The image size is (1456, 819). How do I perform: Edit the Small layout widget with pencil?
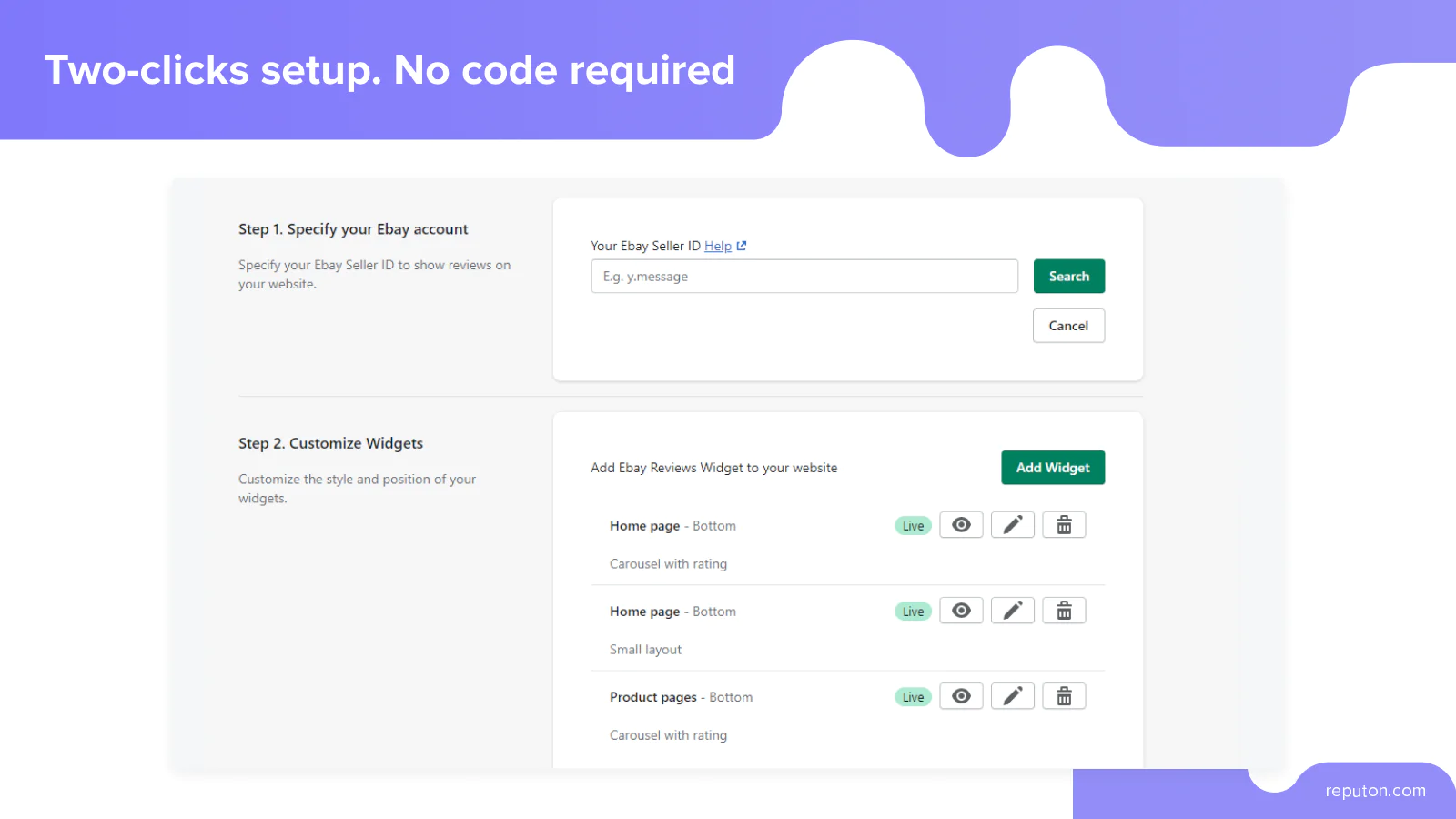(x=1012, y=611)
